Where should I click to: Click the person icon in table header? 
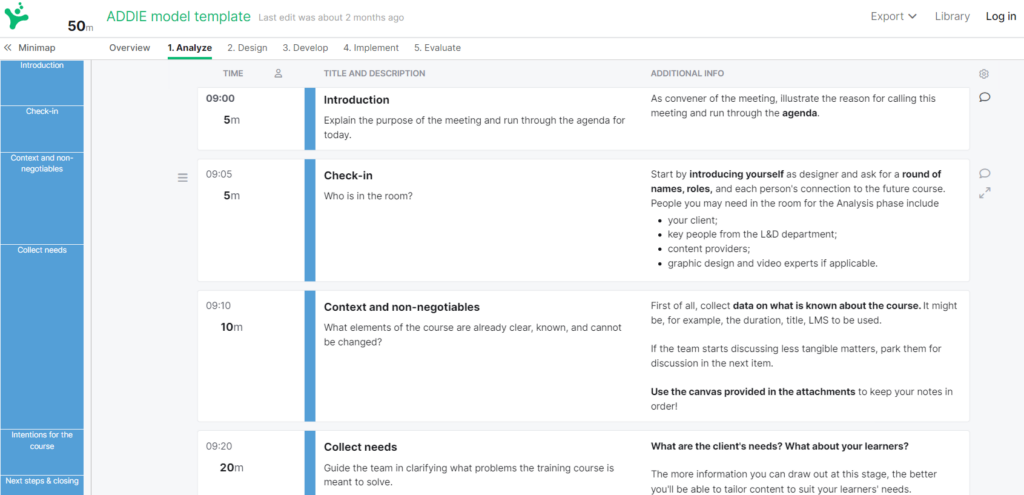(x=278, y=74)
